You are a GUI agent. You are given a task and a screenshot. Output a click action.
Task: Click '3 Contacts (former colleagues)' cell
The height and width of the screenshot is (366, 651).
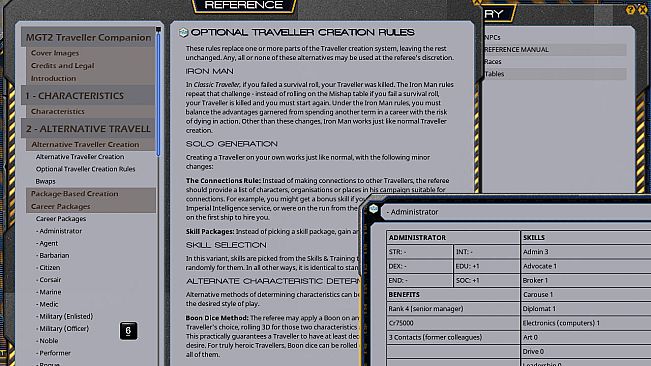tap(453, 337)
